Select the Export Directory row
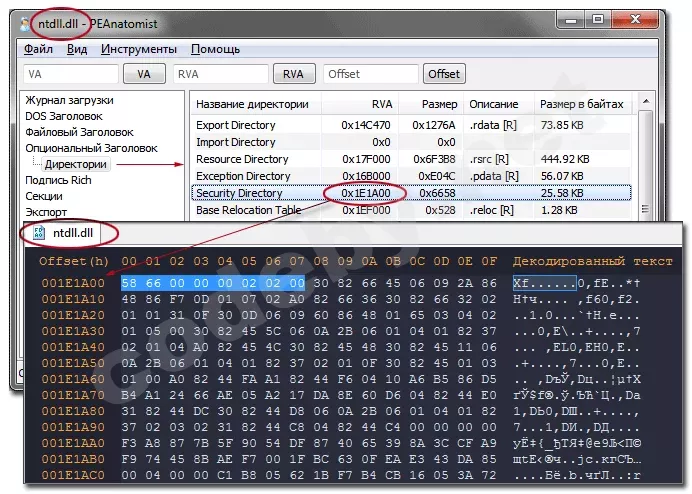 click(411, 125)
